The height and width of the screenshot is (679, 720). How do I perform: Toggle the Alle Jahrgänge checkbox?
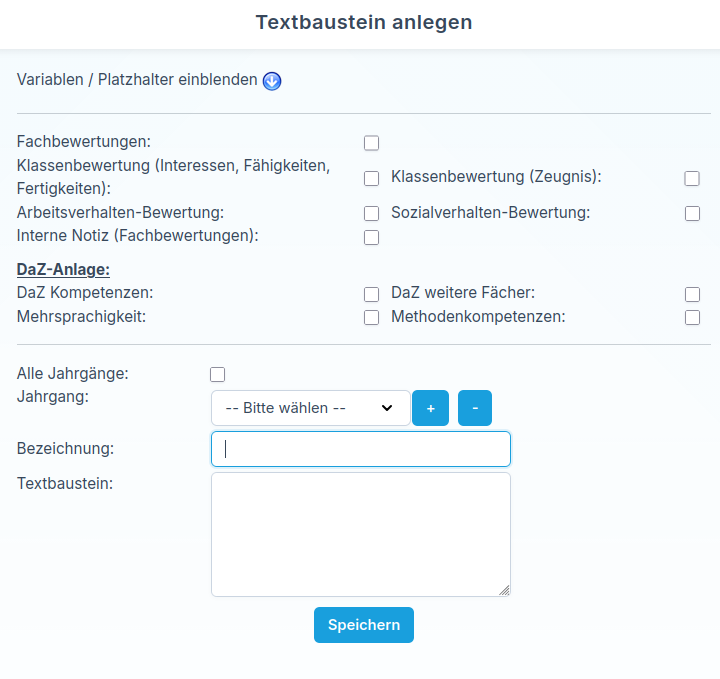218,374
